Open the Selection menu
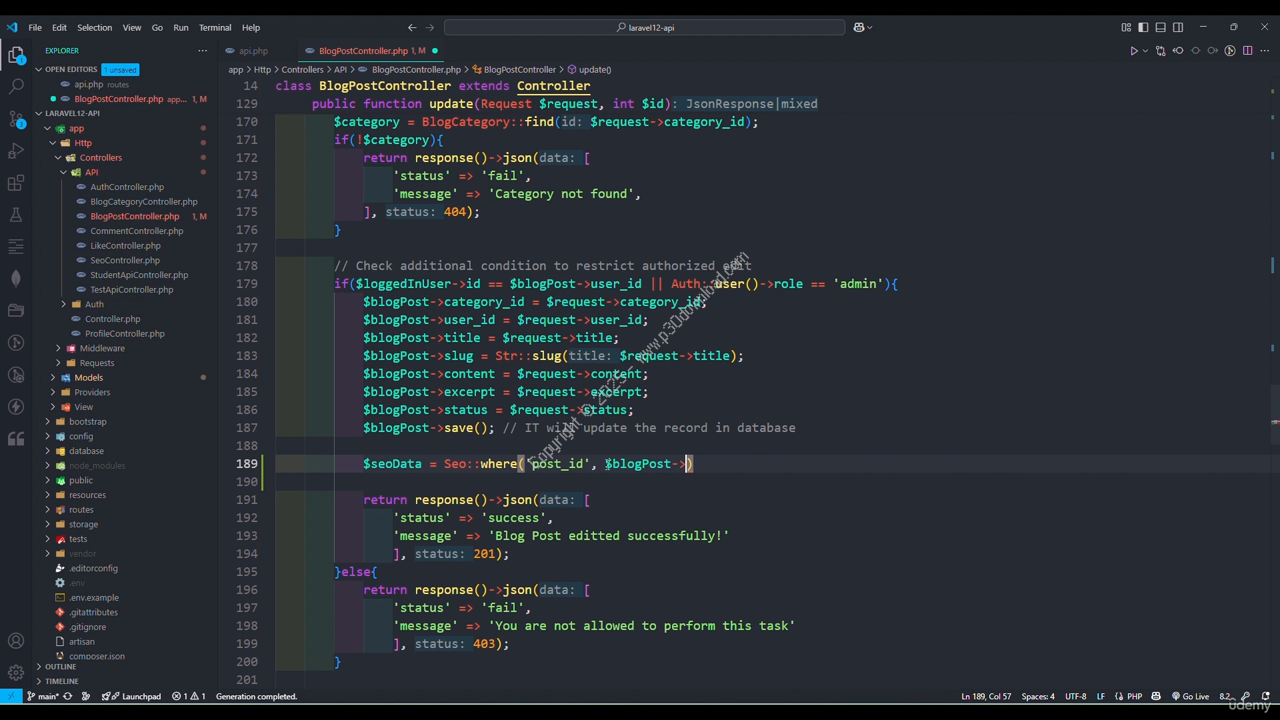1280x720 pixels. point(95,27)
